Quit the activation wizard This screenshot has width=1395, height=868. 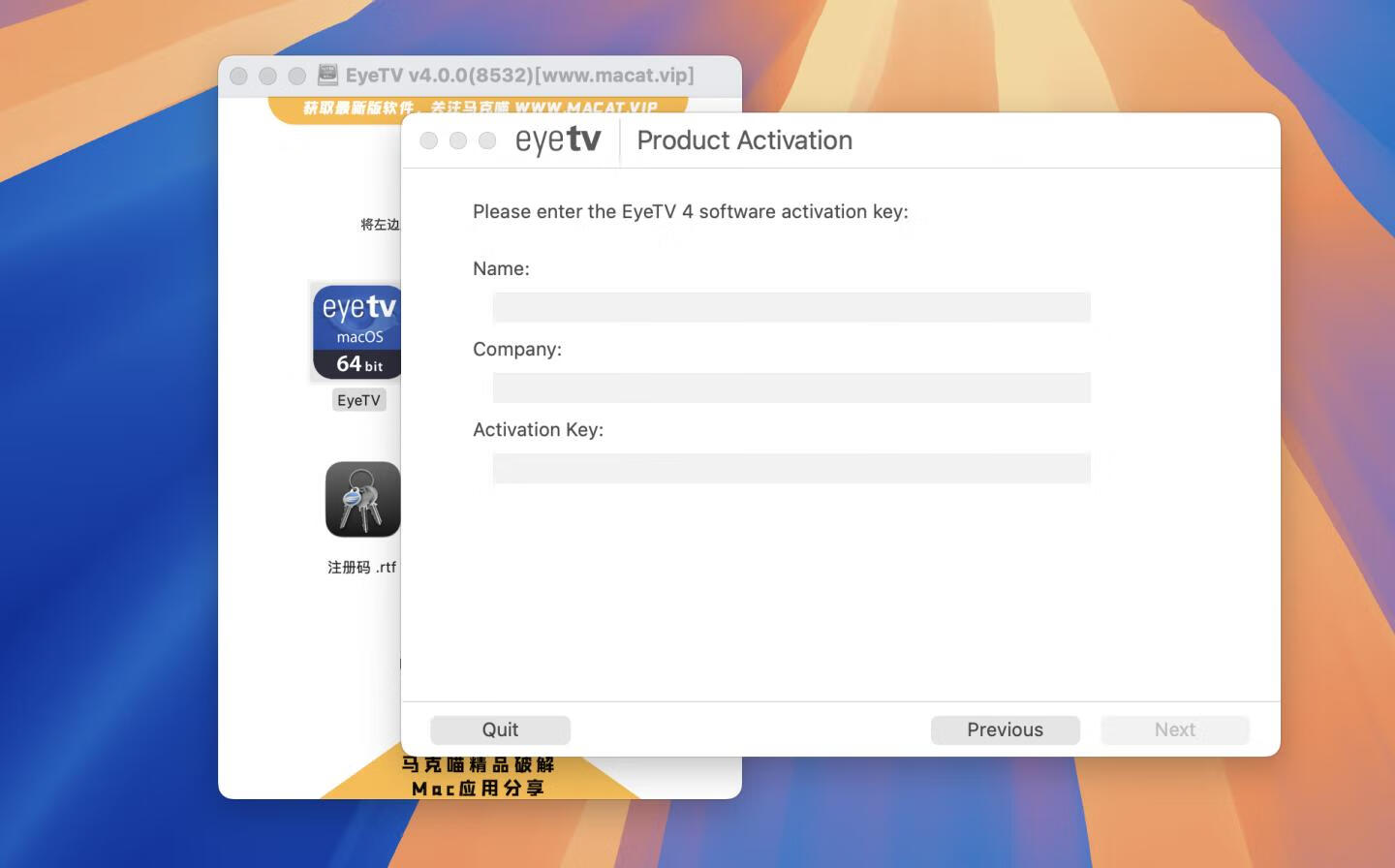coord(500,729)
